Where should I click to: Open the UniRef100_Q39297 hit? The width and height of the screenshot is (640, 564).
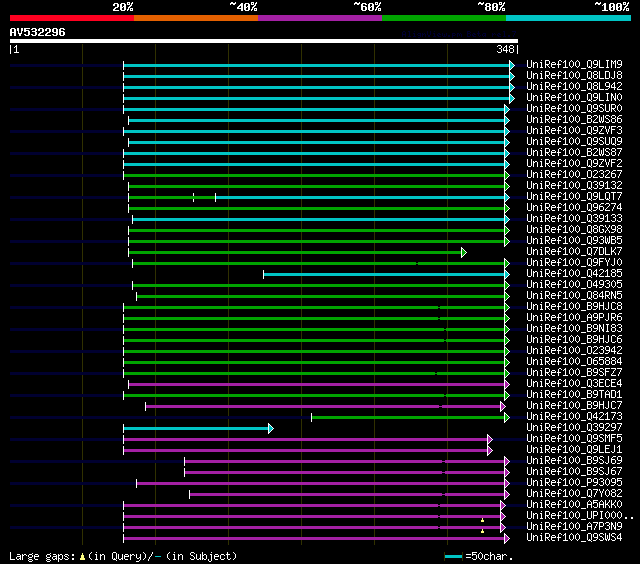coord(574,428)
